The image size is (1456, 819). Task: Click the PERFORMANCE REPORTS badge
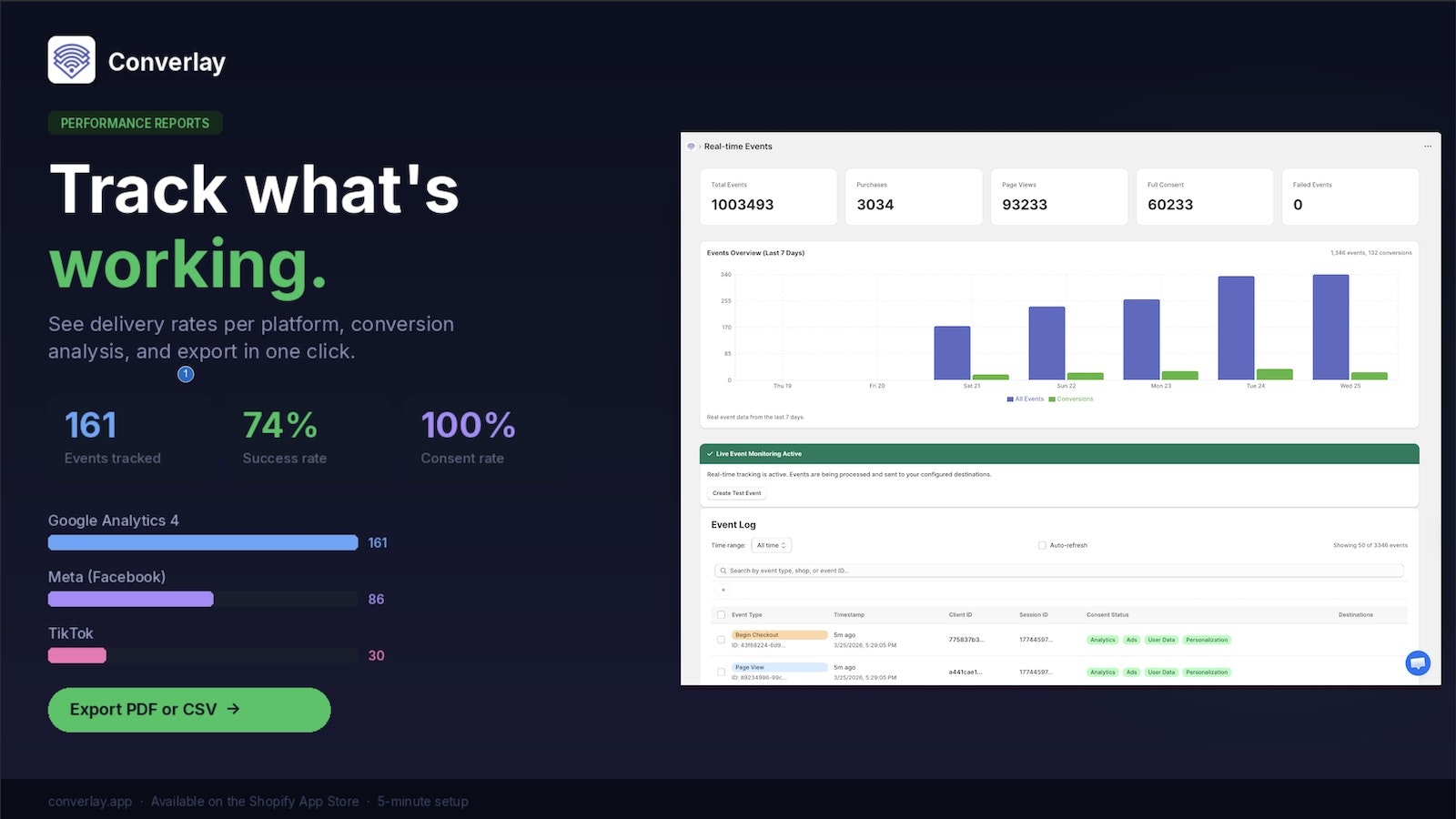pyautogui.click(x=135, y=123)
